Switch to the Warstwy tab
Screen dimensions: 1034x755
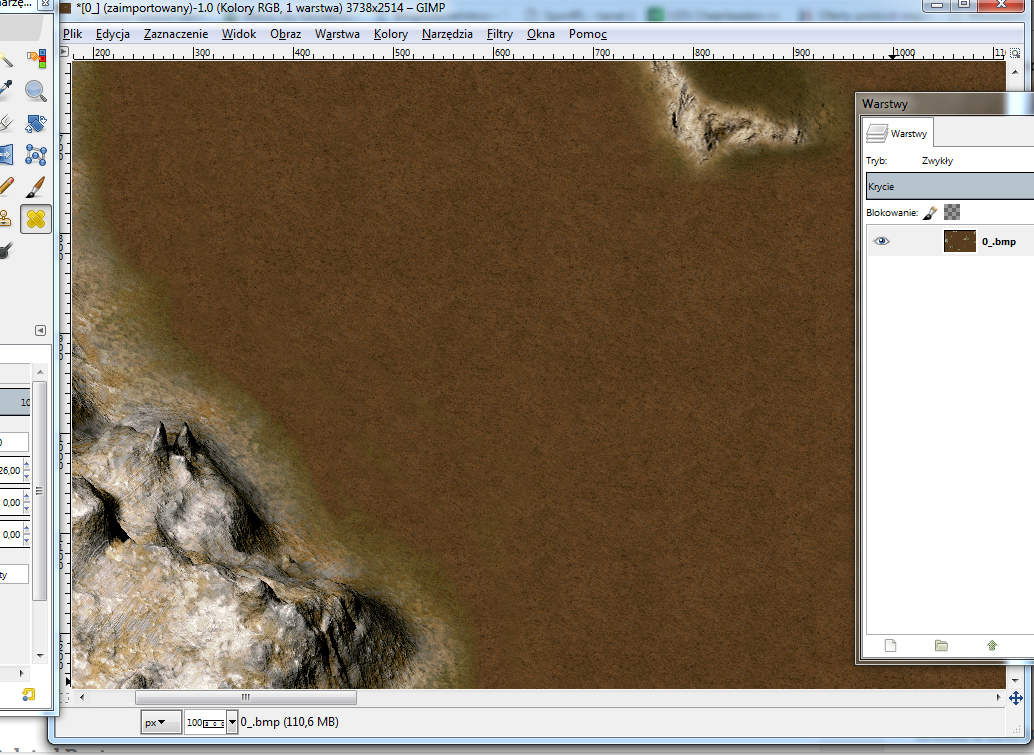[x=897, y=133]
